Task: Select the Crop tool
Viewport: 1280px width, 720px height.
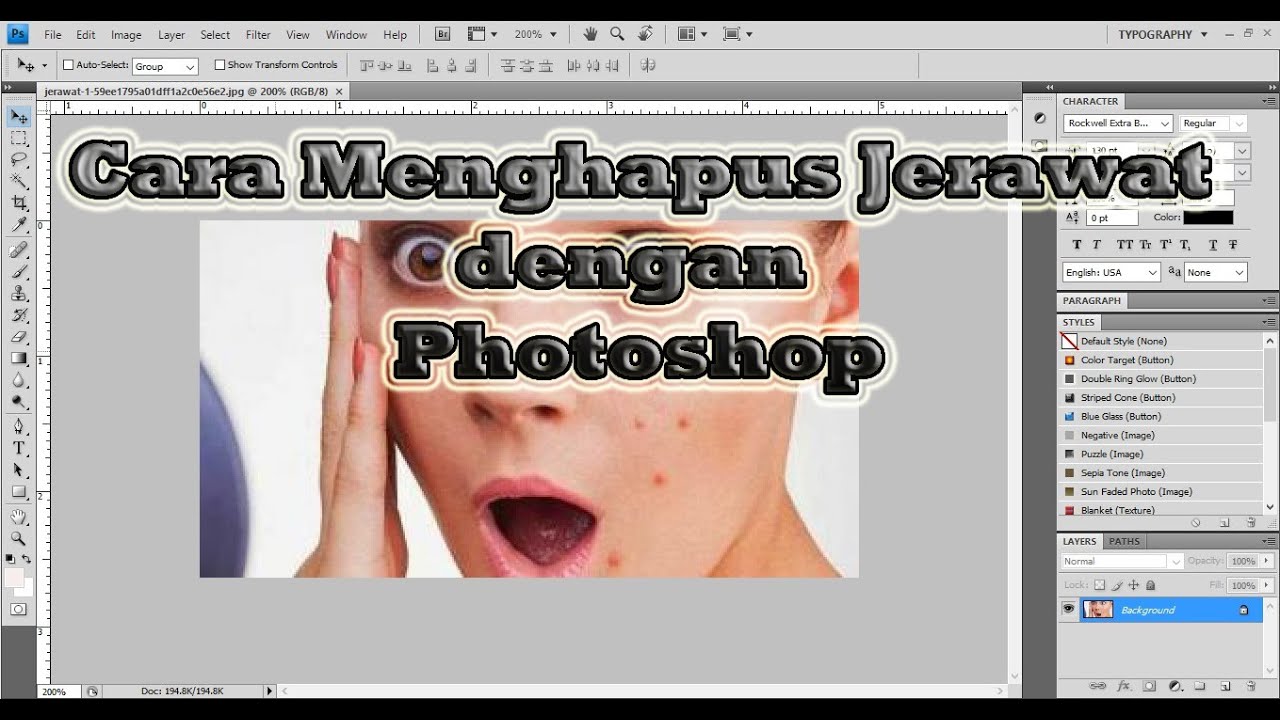Action: (x=18, y=202)
